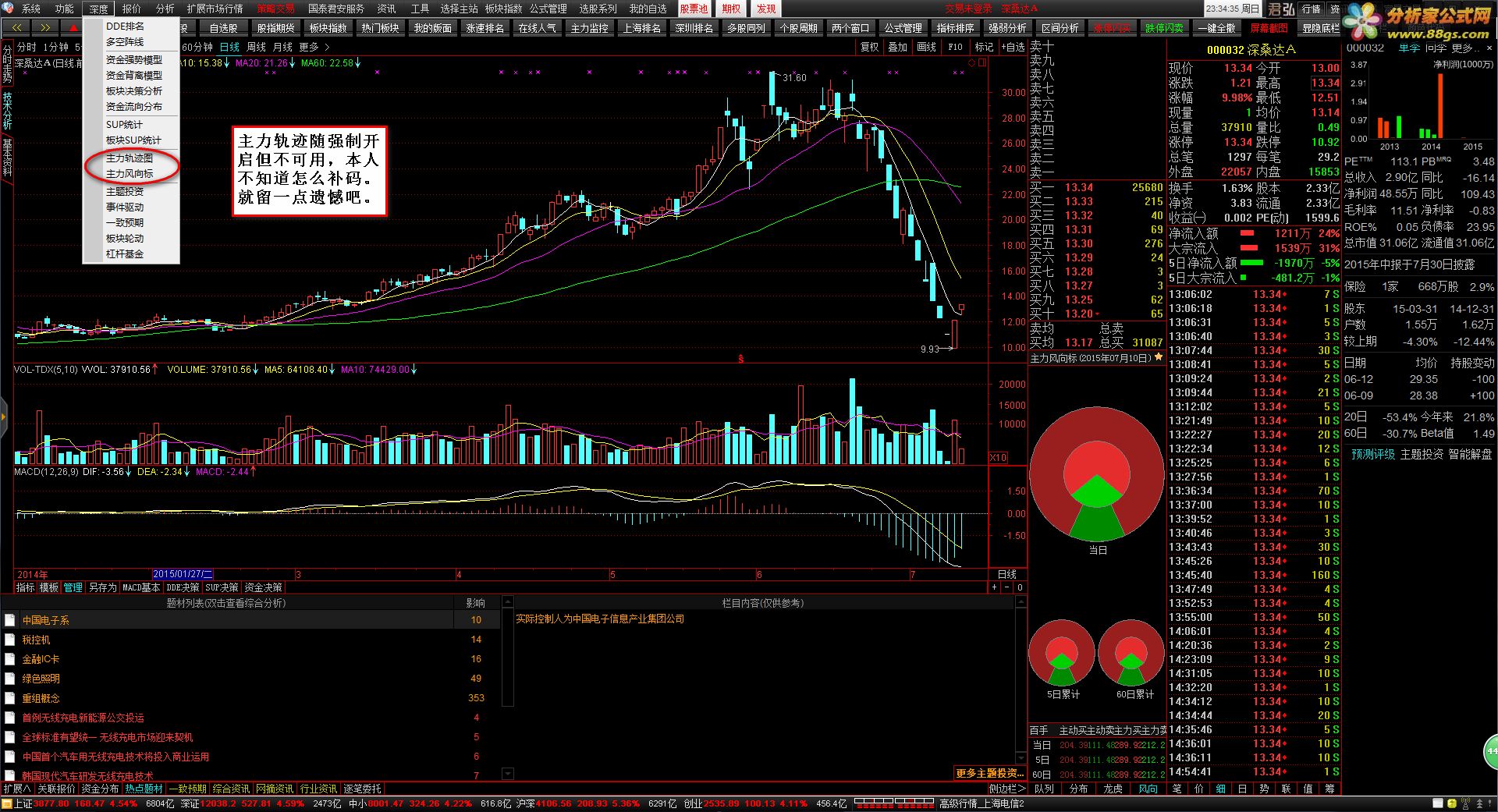Click the 发现 button
1498x812 pixels.
click(766, 9)
